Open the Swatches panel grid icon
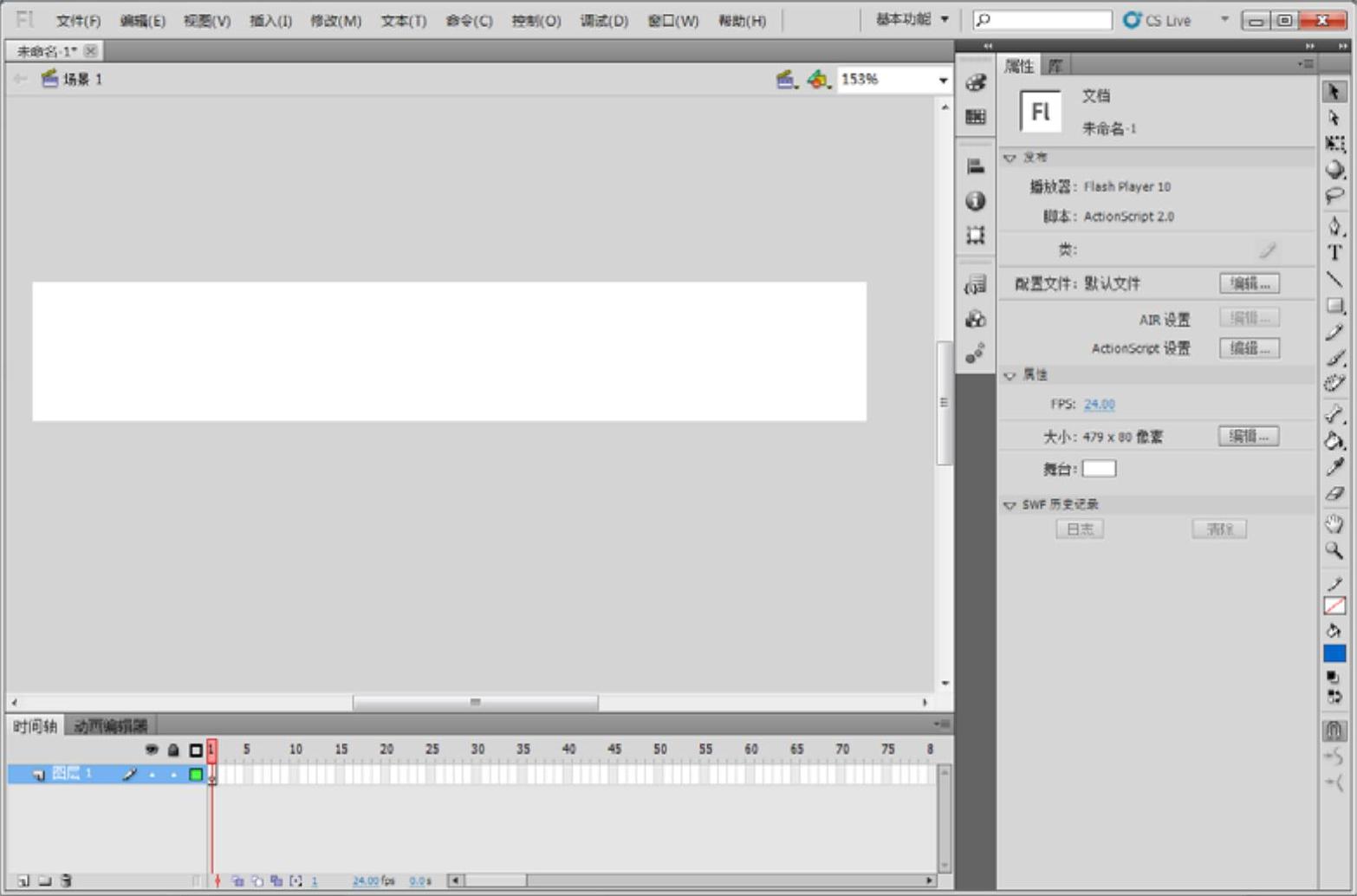This screenshot has height=896, width=1357. coord(976,116)
